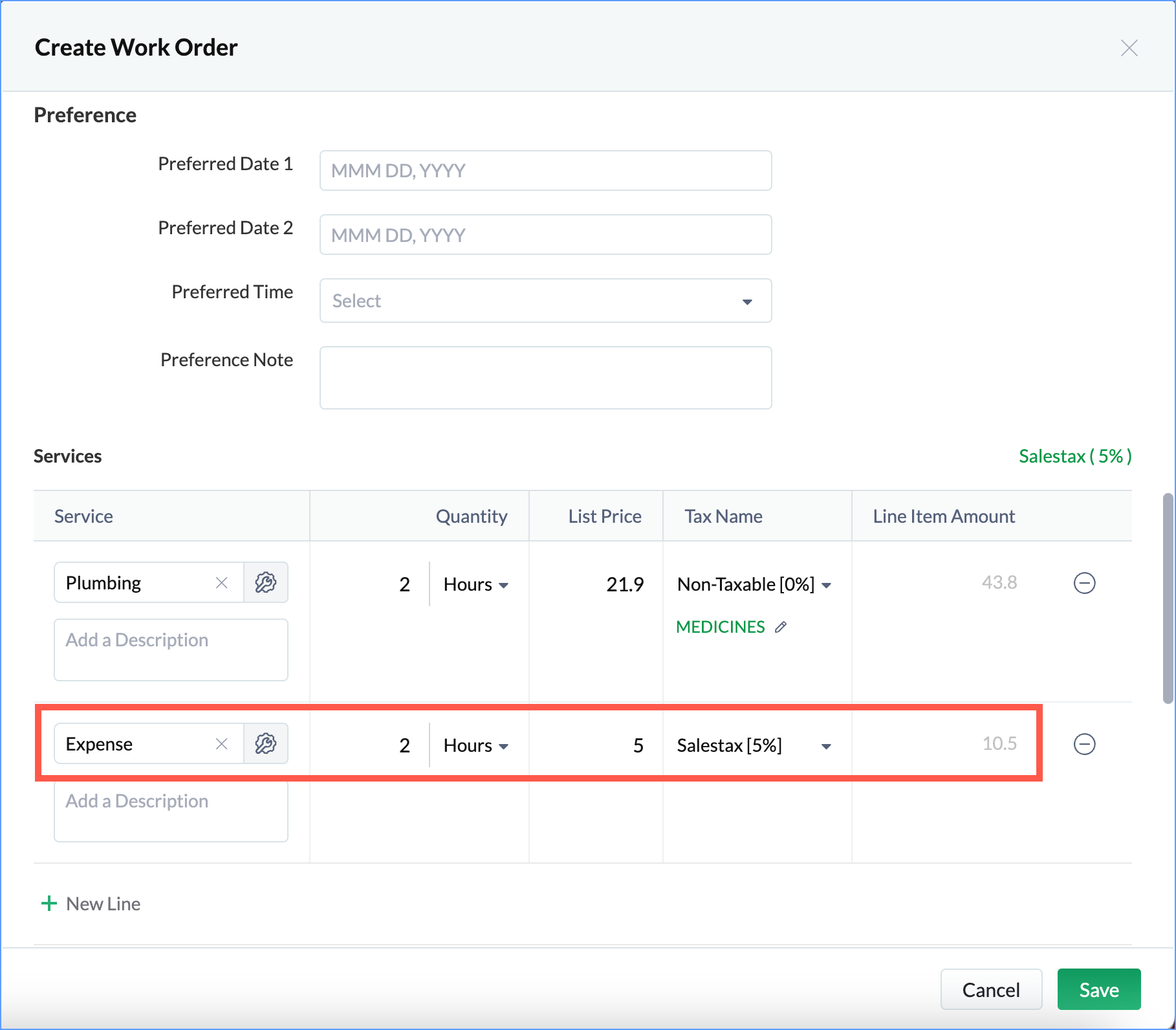Click the Salestax ( 5% ) link
The width and height of the screenshot is (1176, 1030).
(x=1075, y=456)
